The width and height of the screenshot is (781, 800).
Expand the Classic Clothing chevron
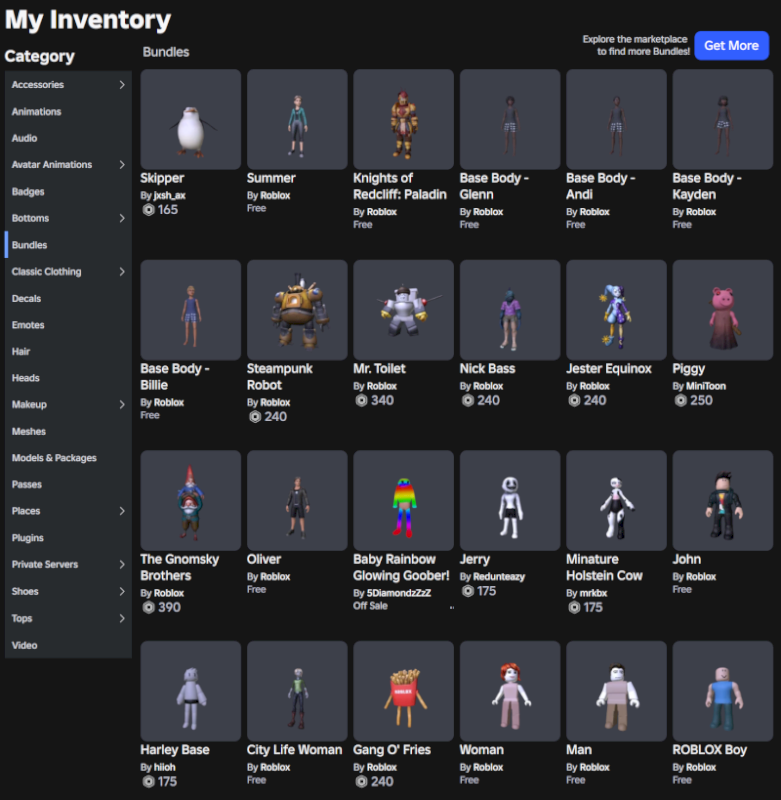click(122, 271)
